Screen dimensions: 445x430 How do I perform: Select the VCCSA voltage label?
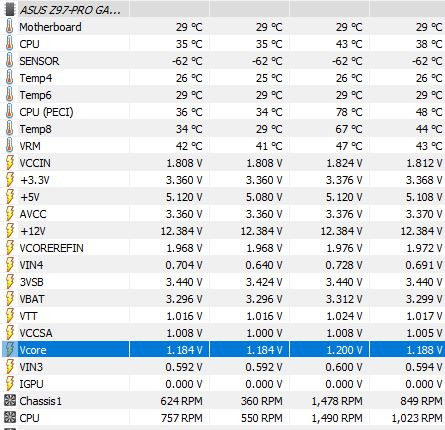(36, 333)
